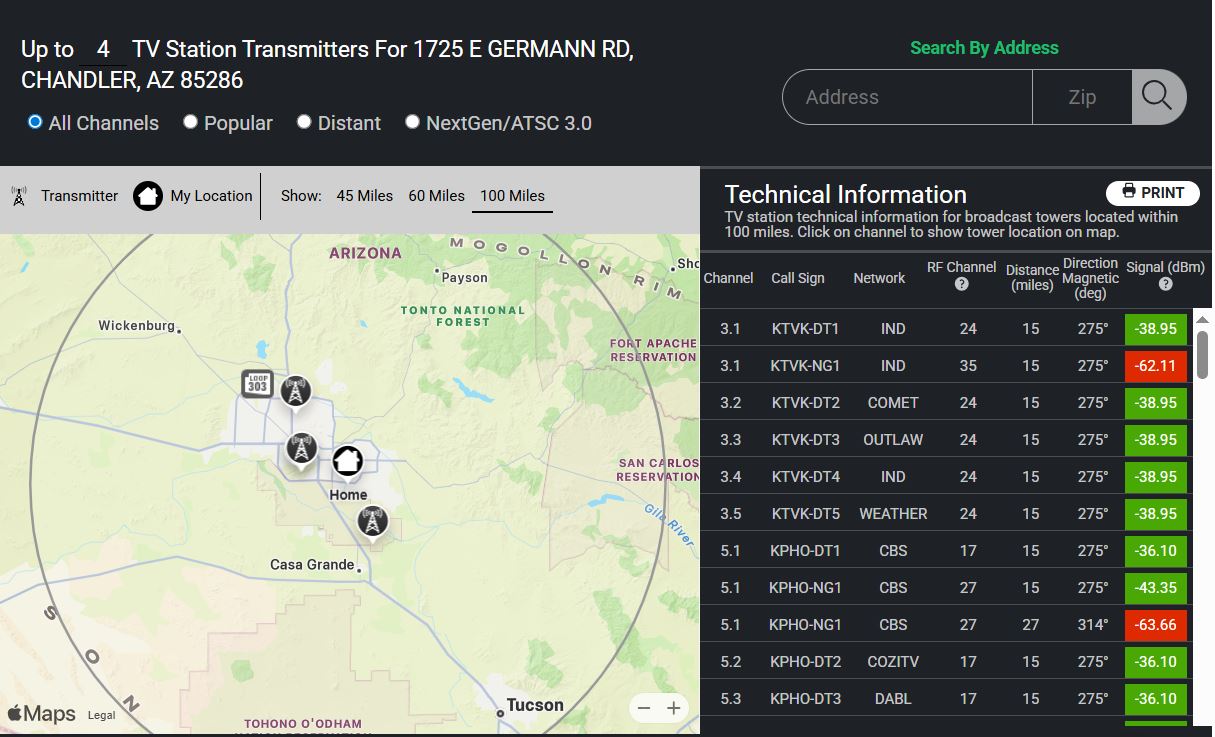Click the KPHO-NG1 row with 314° direction

click(947, 624)
